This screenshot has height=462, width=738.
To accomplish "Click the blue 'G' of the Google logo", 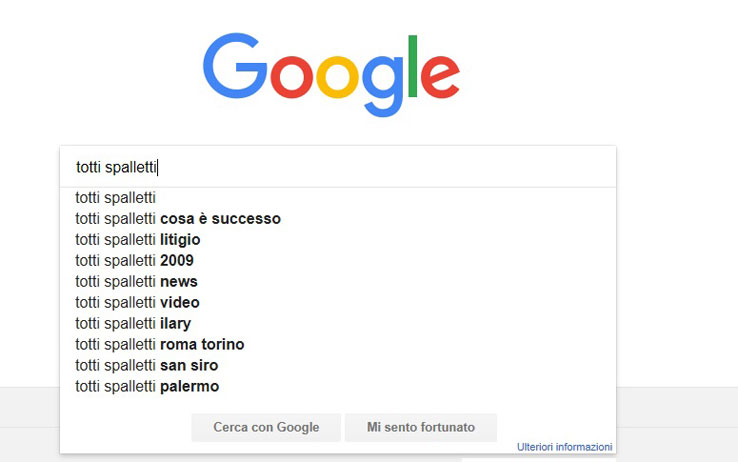I will click(x=234, y=65).
